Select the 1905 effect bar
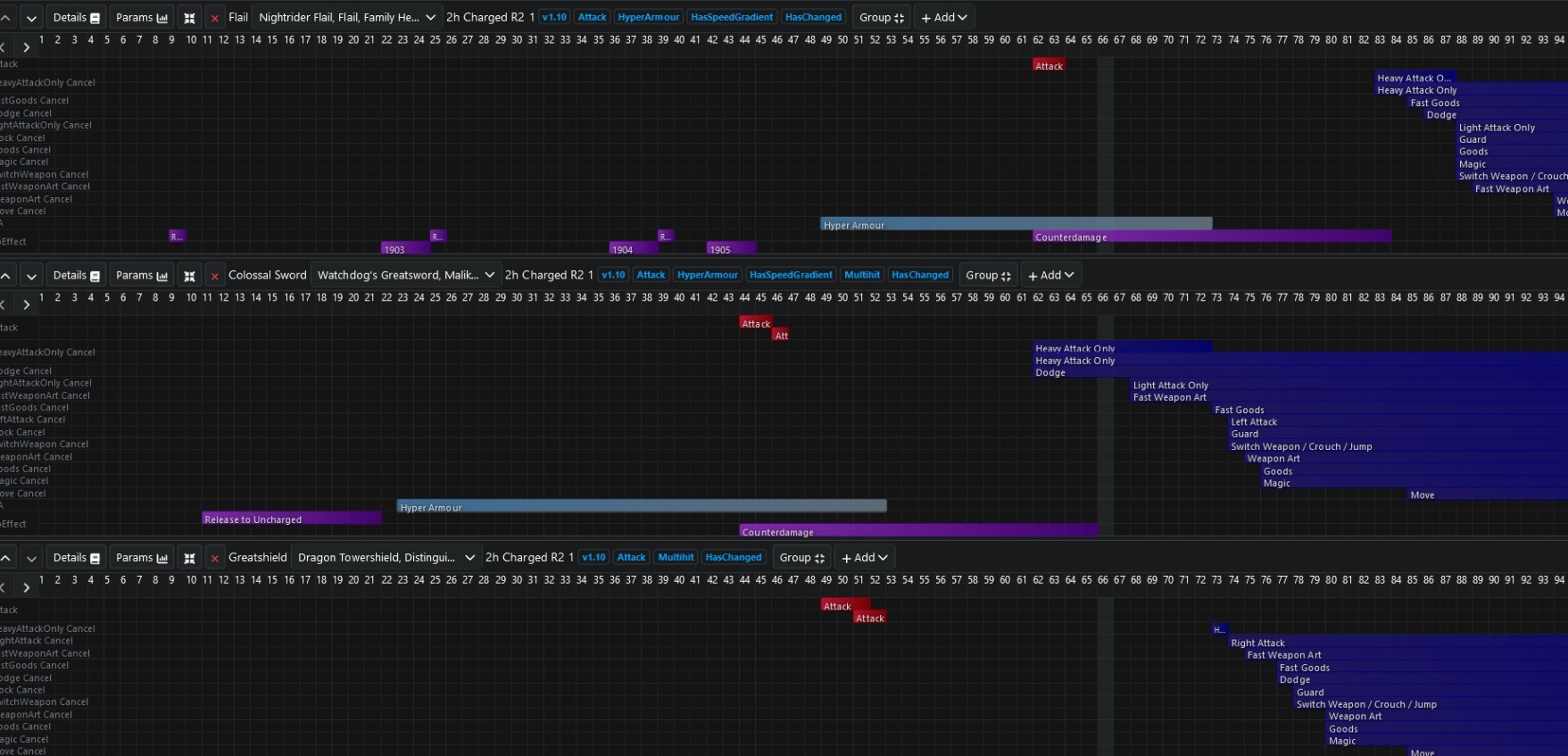1568x756 pixels. pos(732,248)
